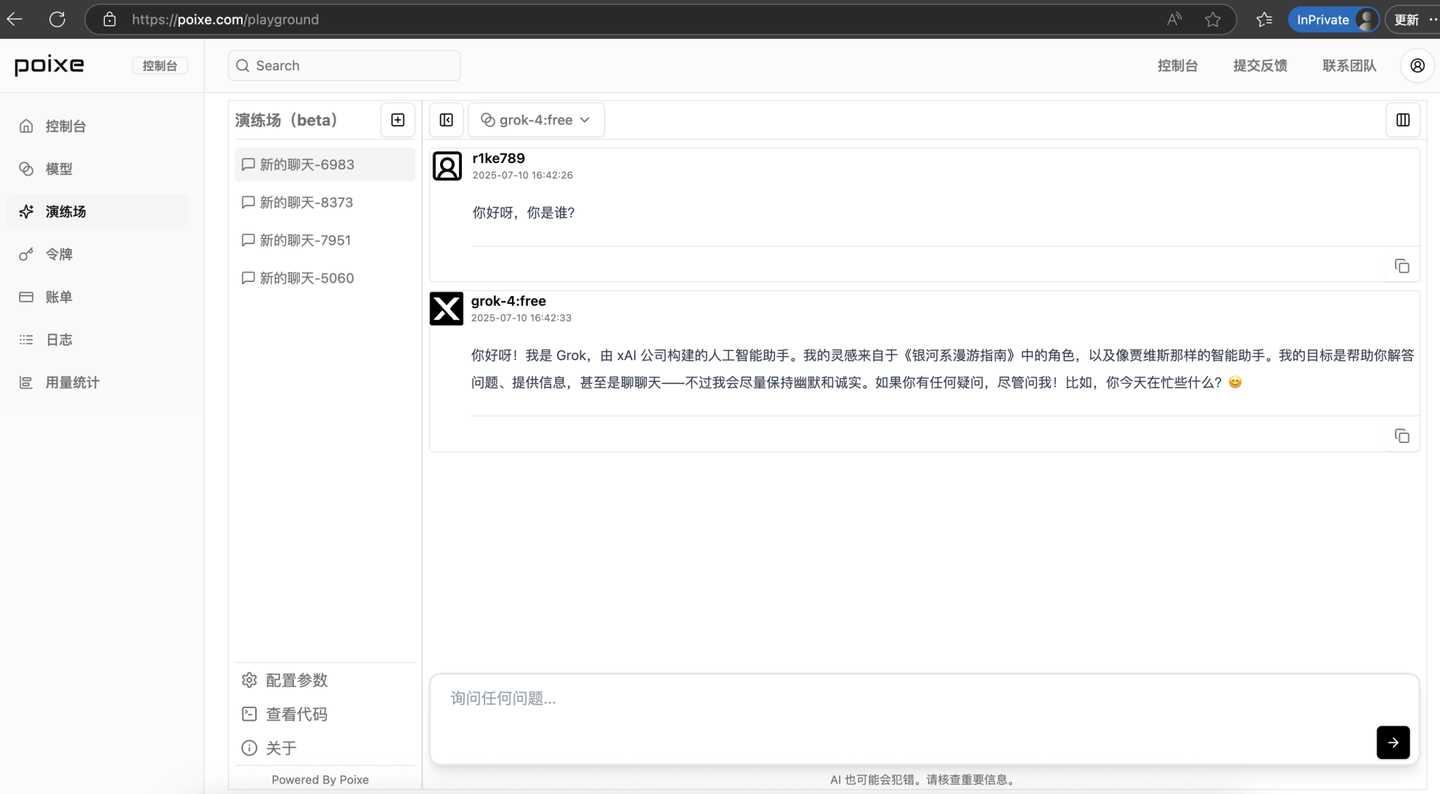The width and height of the screenshot is (1440, 794).
Task: Collapse chat list with panel toggle icon
Action: 446,120
